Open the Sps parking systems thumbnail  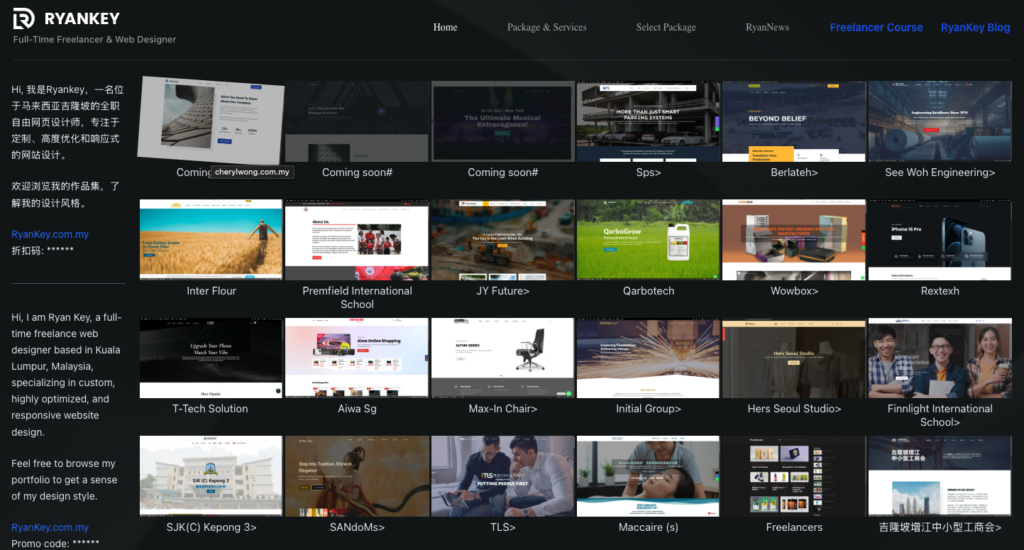click(648, 121)
